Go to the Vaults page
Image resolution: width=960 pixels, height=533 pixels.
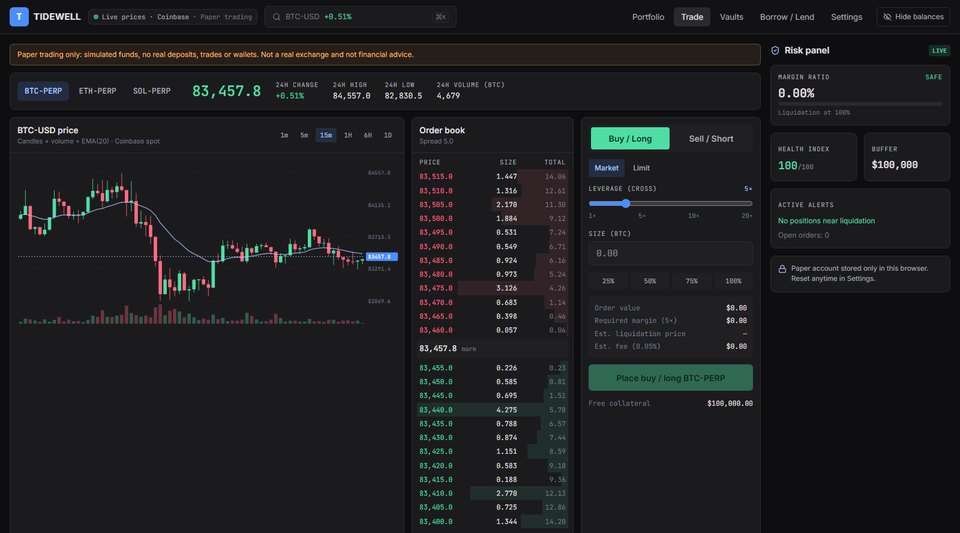pyautogui.click(x=731, y=17)
